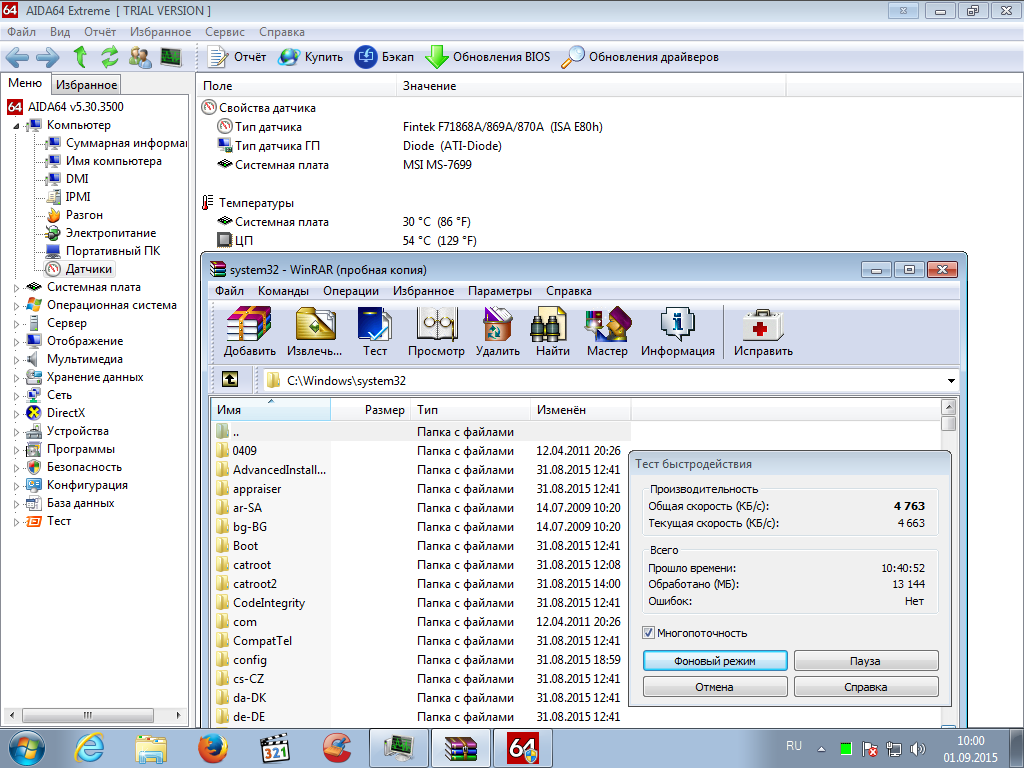The width and height of the screenshot is (1024, 768).
Task: Expand the Мультимедиа tree node
Action: [x=16, y=359]
